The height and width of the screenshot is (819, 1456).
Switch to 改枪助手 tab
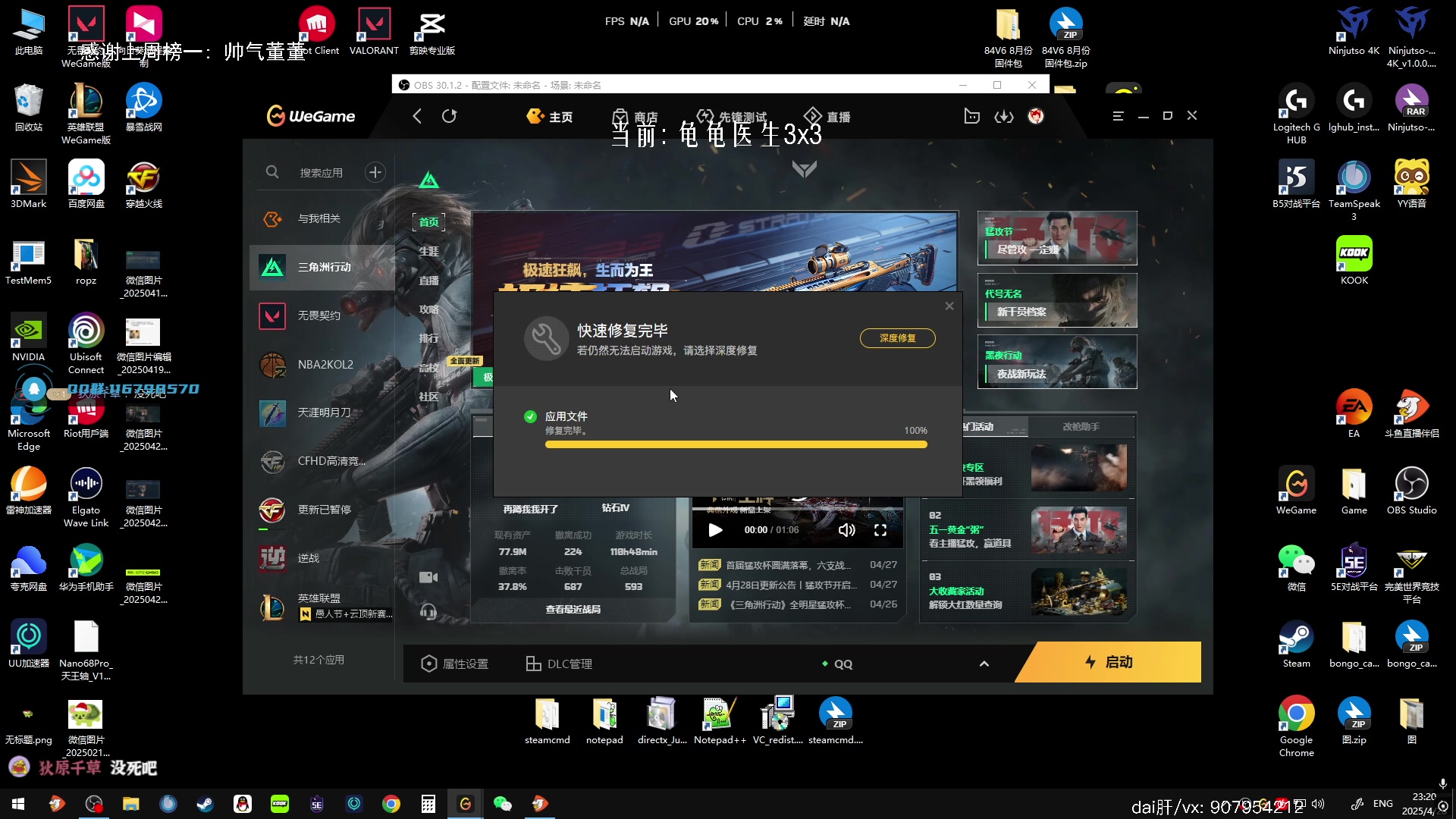tap(1081, 427)
